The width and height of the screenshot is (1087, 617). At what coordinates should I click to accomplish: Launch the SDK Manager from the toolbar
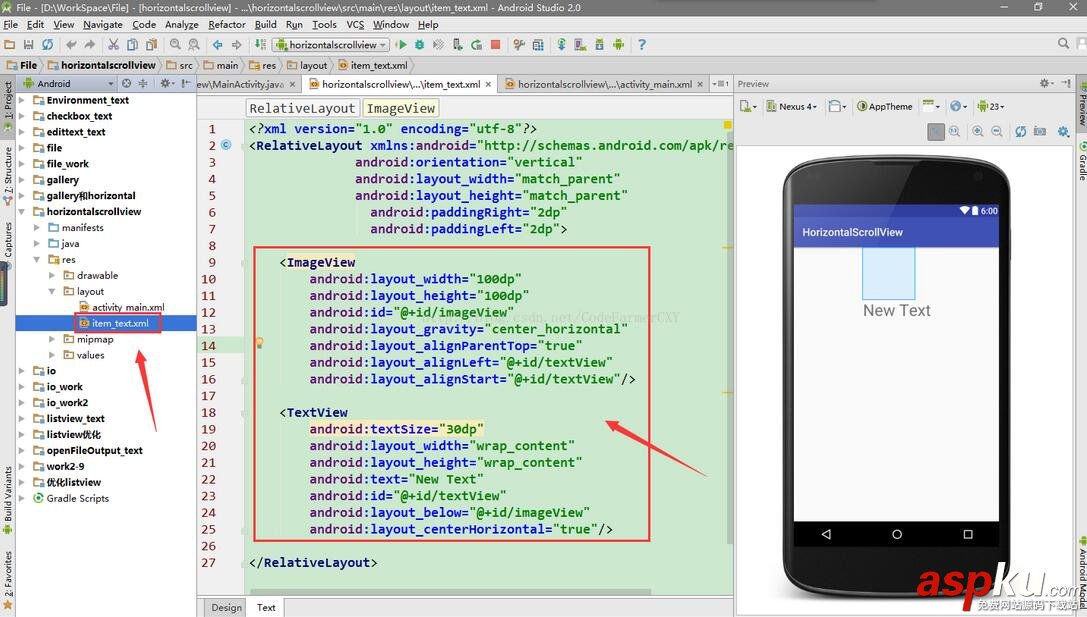pos(599,44)
